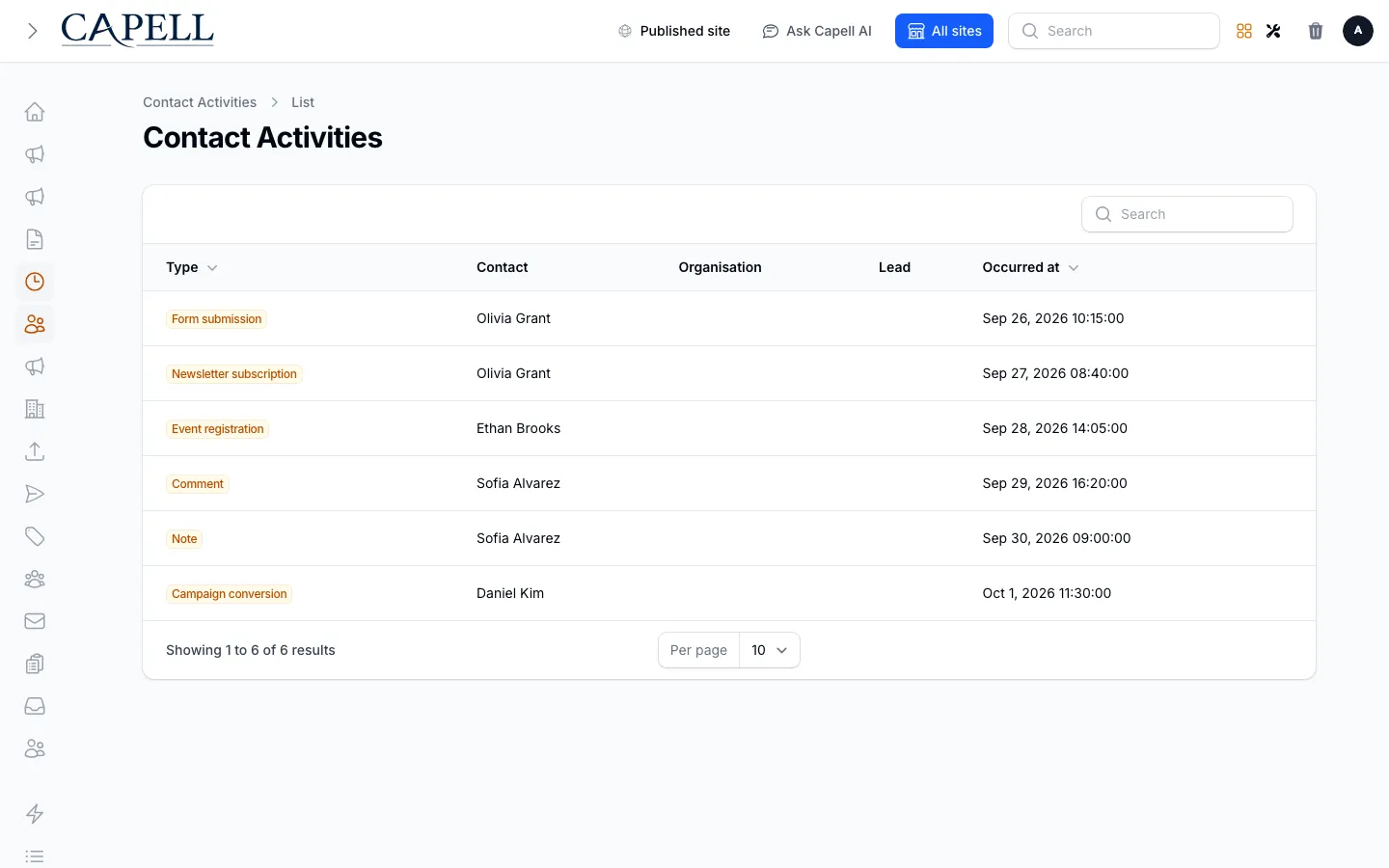Click the Capell logo

(x=137, y=30)
